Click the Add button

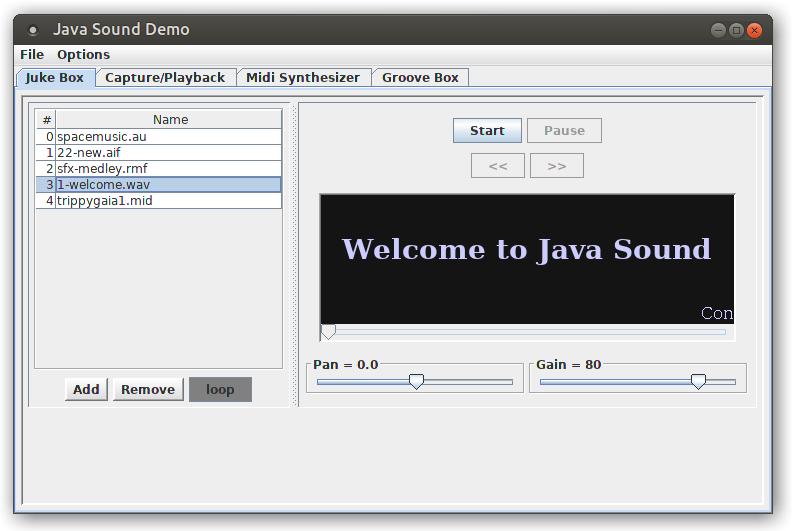pos(86,389)
